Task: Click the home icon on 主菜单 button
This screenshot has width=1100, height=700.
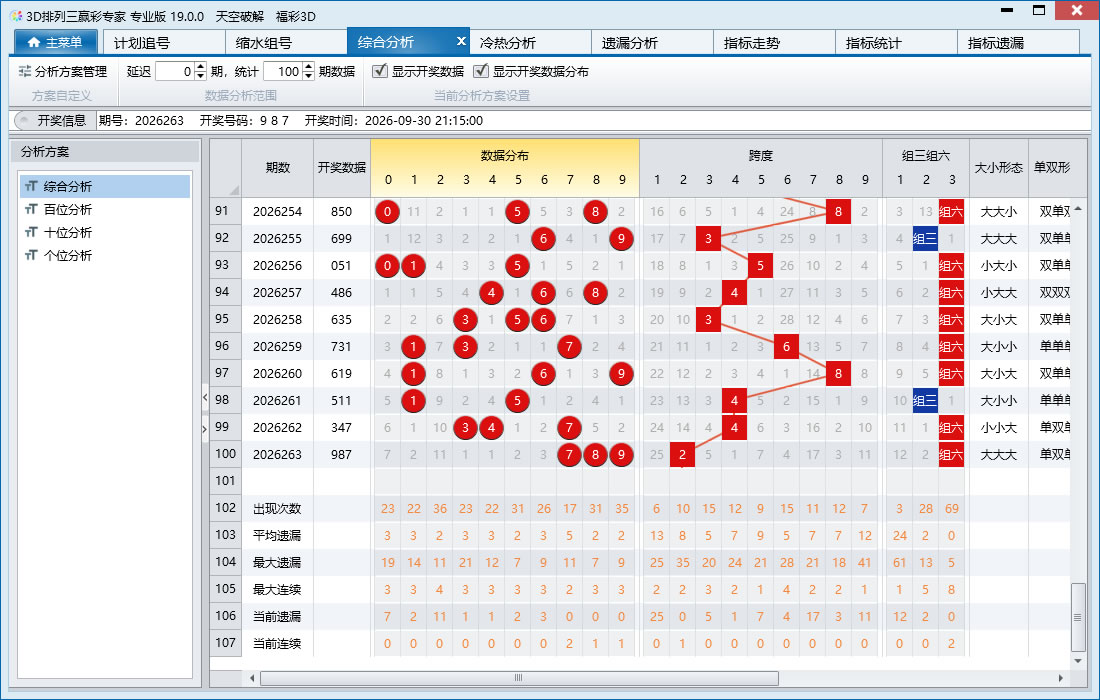Action: 34,43
